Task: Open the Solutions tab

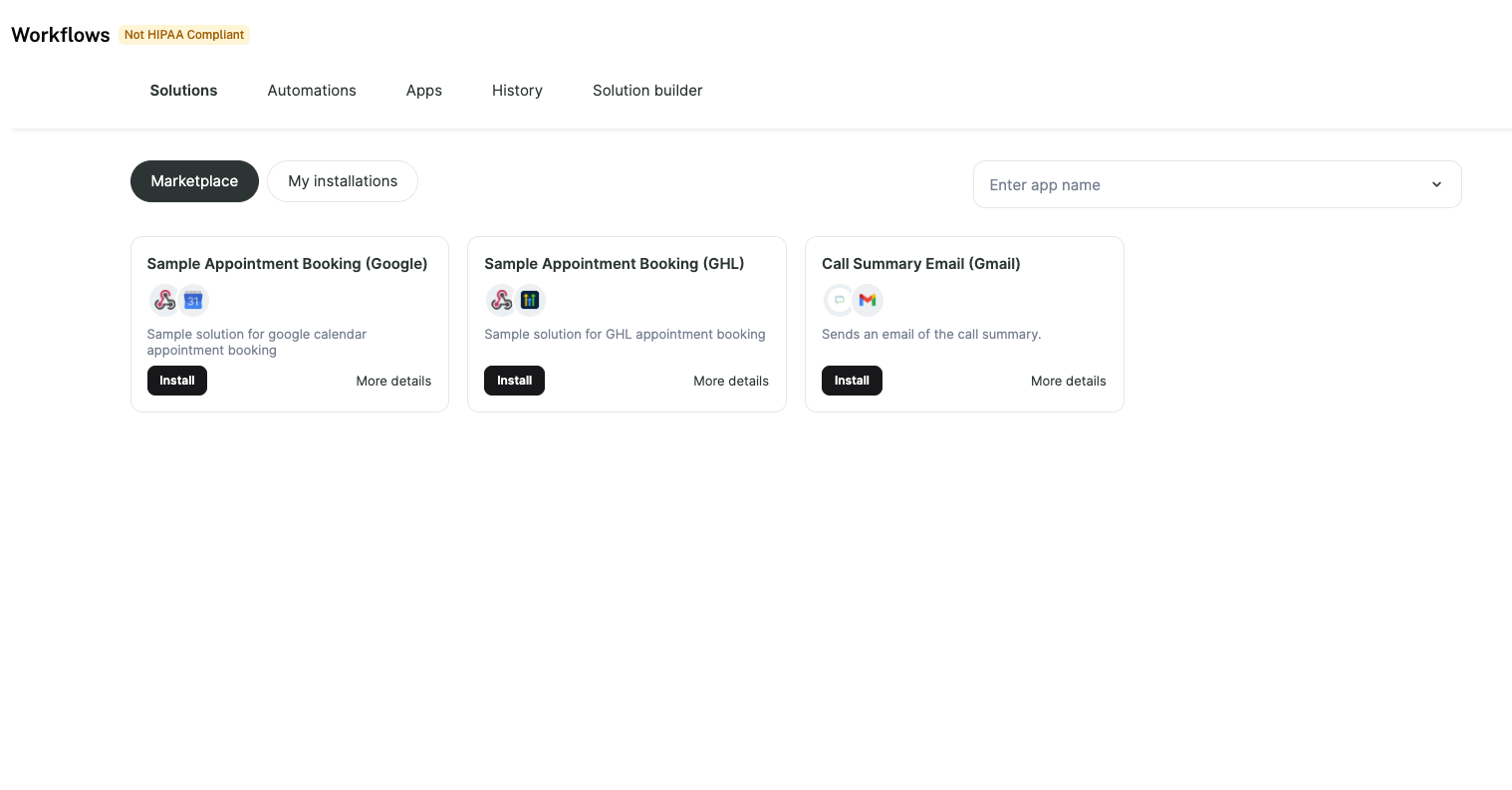Action: coord(183,91)
